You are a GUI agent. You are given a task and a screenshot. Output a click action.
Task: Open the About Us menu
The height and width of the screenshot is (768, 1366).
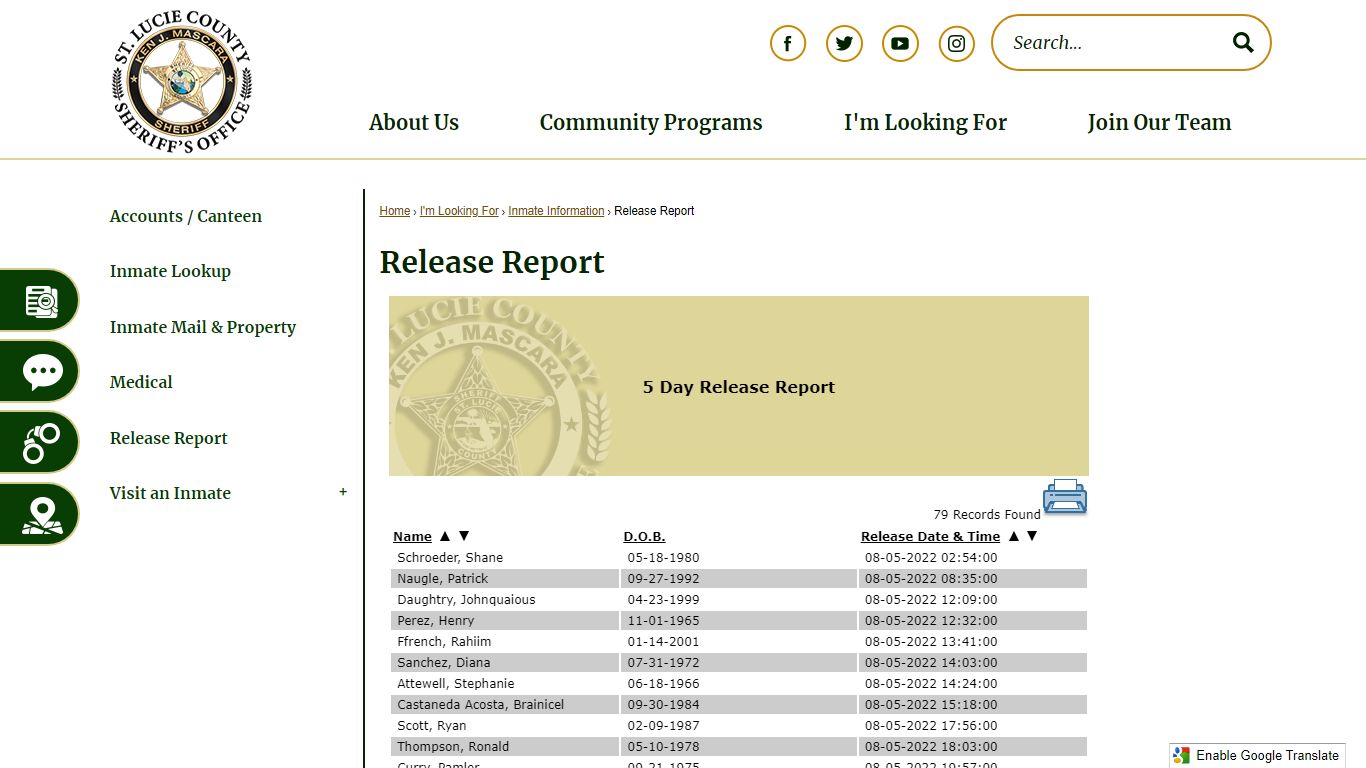coord(414,122)
